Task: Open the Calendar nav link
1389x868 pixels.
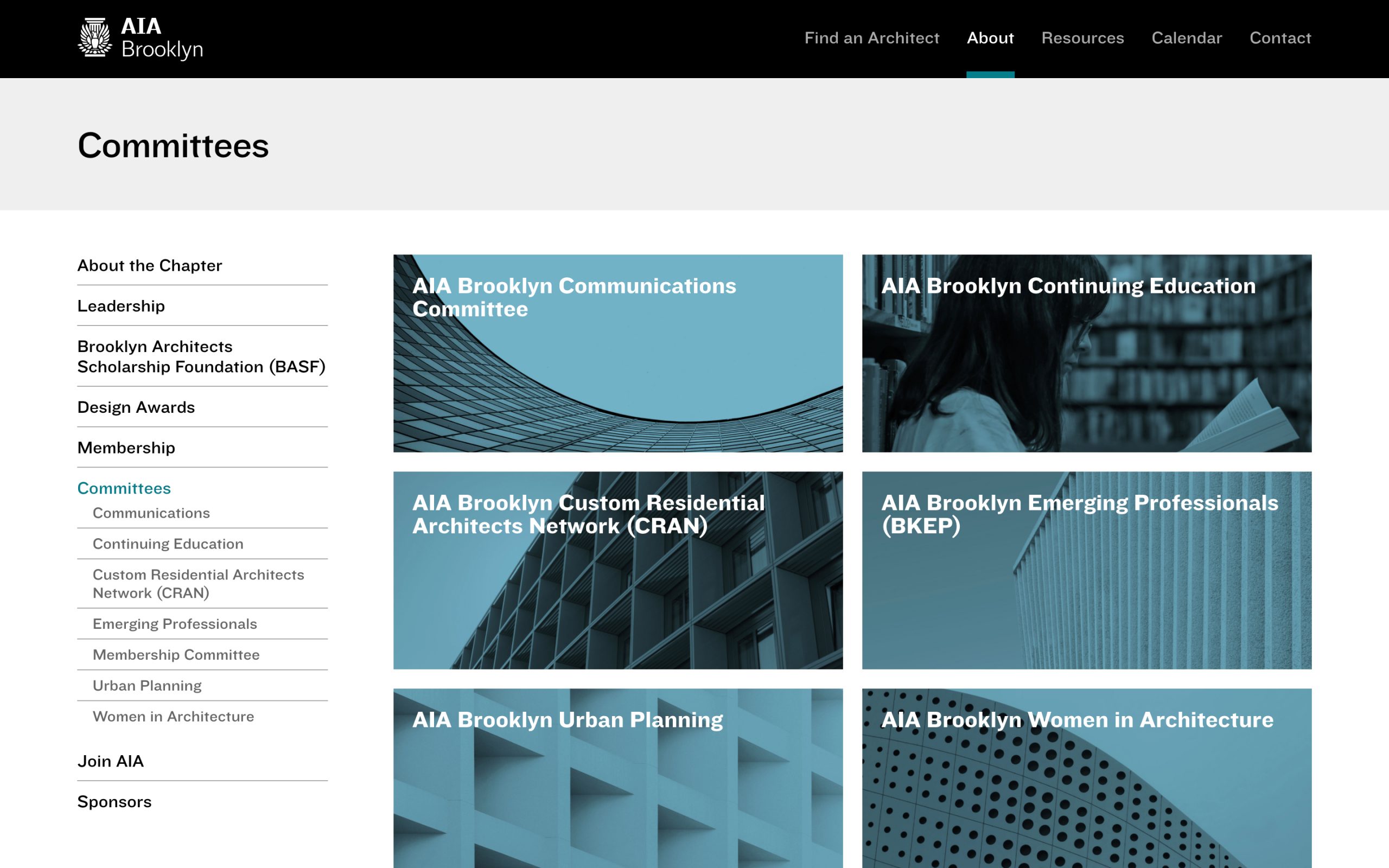Action: pos(1187,38)
